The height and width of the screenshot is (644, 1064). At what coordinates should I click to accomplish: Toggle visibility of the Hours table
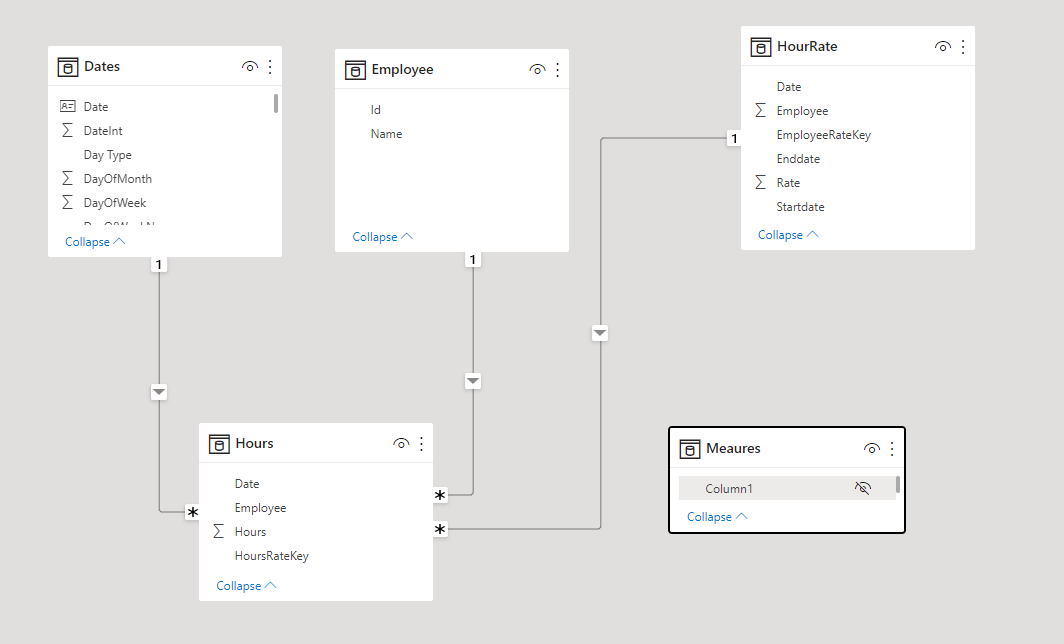tap(401, 444)
